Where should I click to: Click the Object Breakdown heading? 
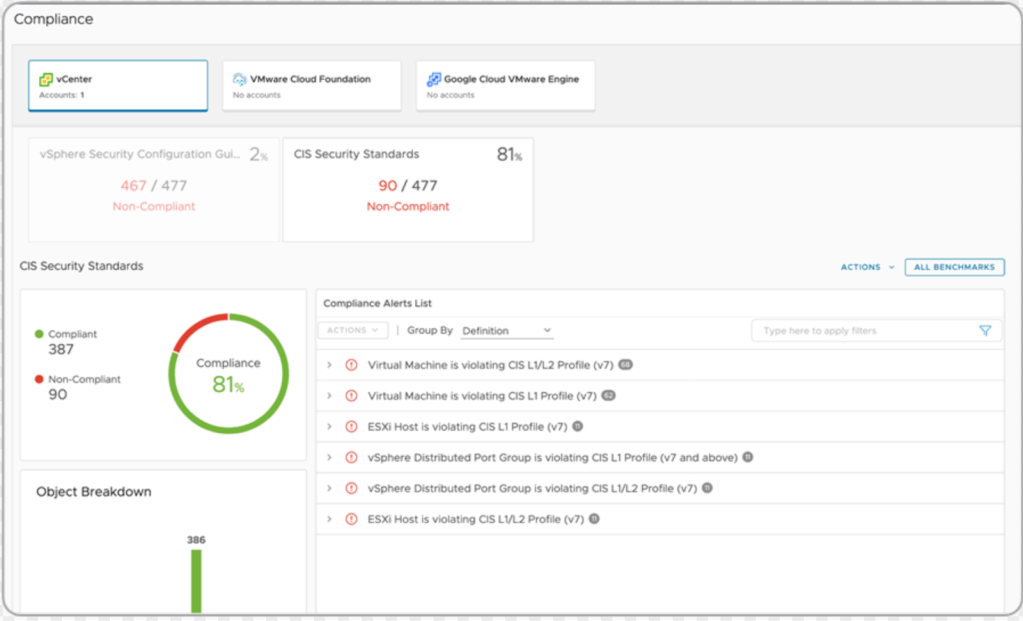pos(94,492)
